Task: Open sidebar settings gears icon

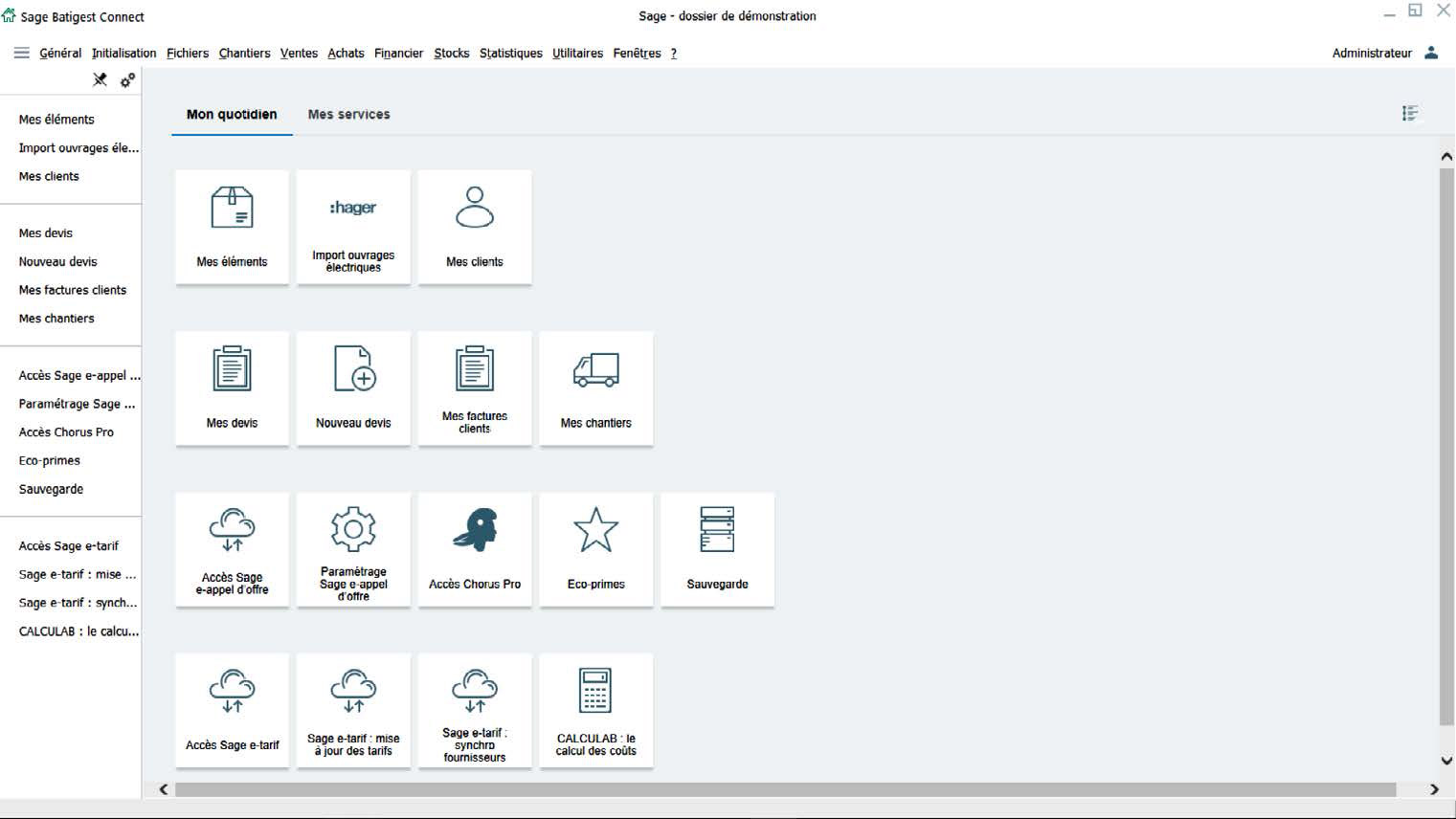Action: point(127,80)
